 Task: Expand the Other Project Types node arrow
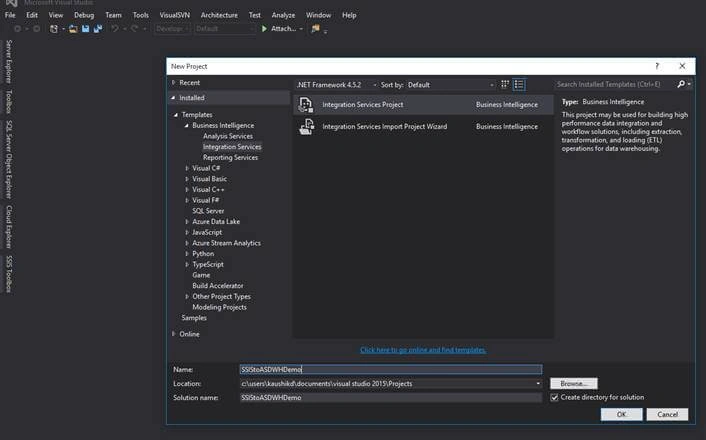click(x=187, y=296)
